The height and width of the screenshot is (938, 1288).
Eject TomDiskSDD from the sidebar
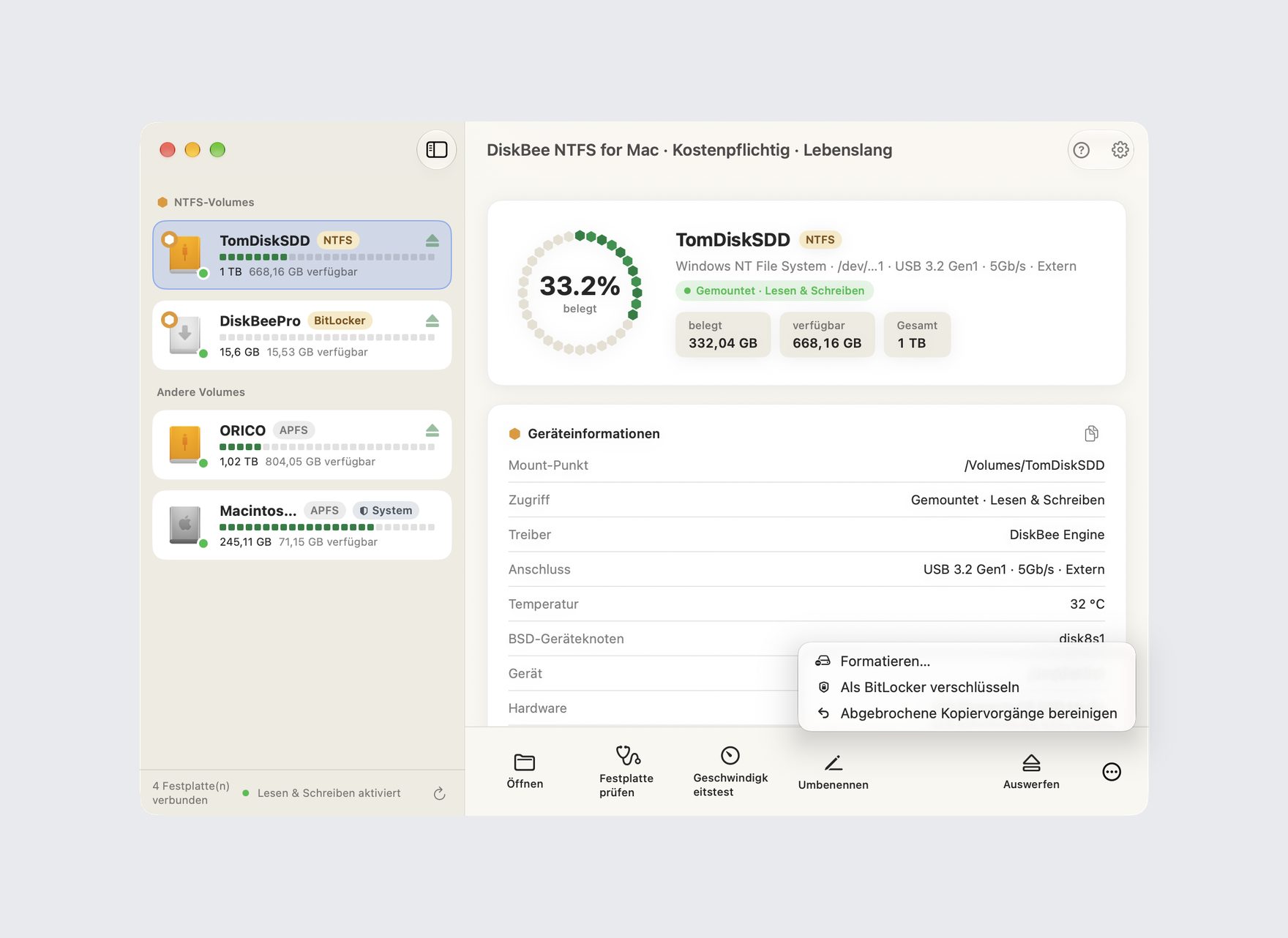pyautogui.click(x=433, y=241)
